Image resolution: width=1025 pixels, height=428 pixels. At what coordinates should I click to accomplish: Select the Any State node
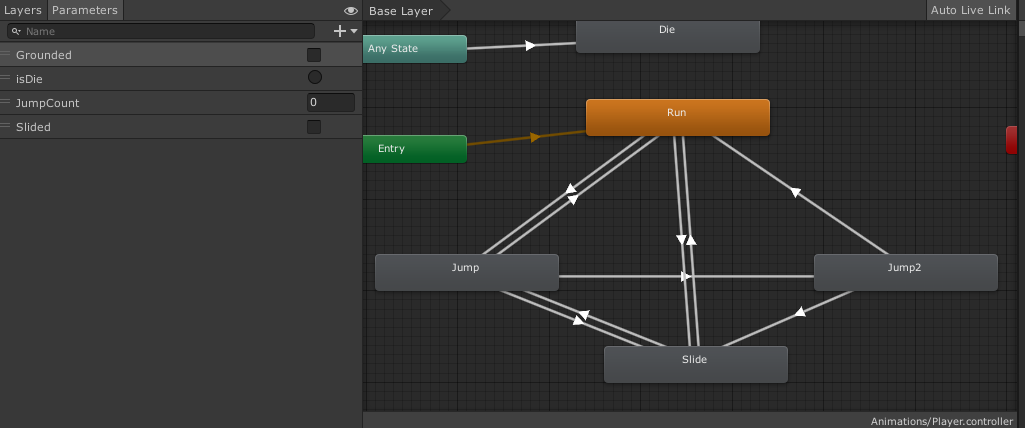tap(414, 49)
